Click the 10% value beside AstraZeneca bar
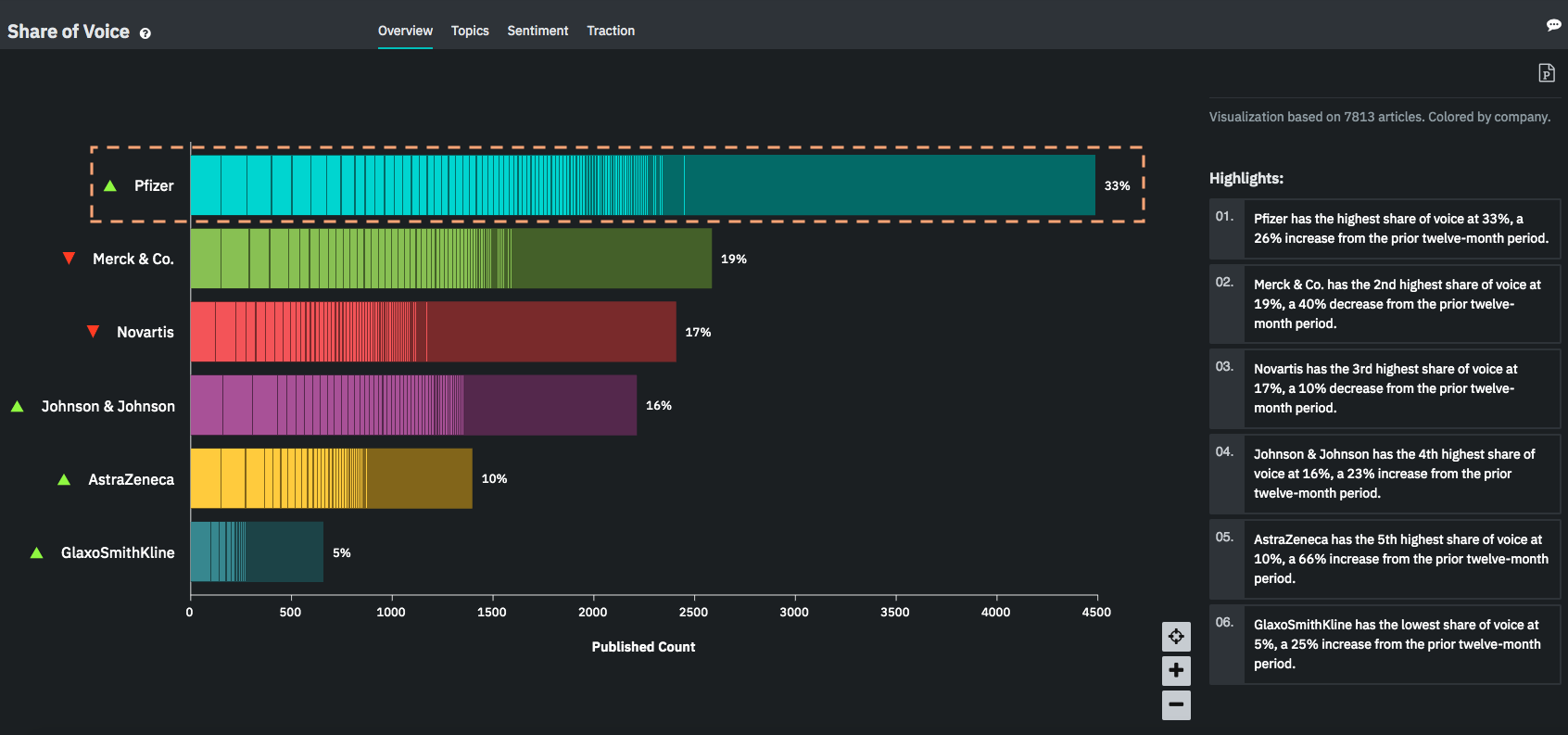Image resolution: width=1568 pixels, height=735 pixels. tap(494, 478)
